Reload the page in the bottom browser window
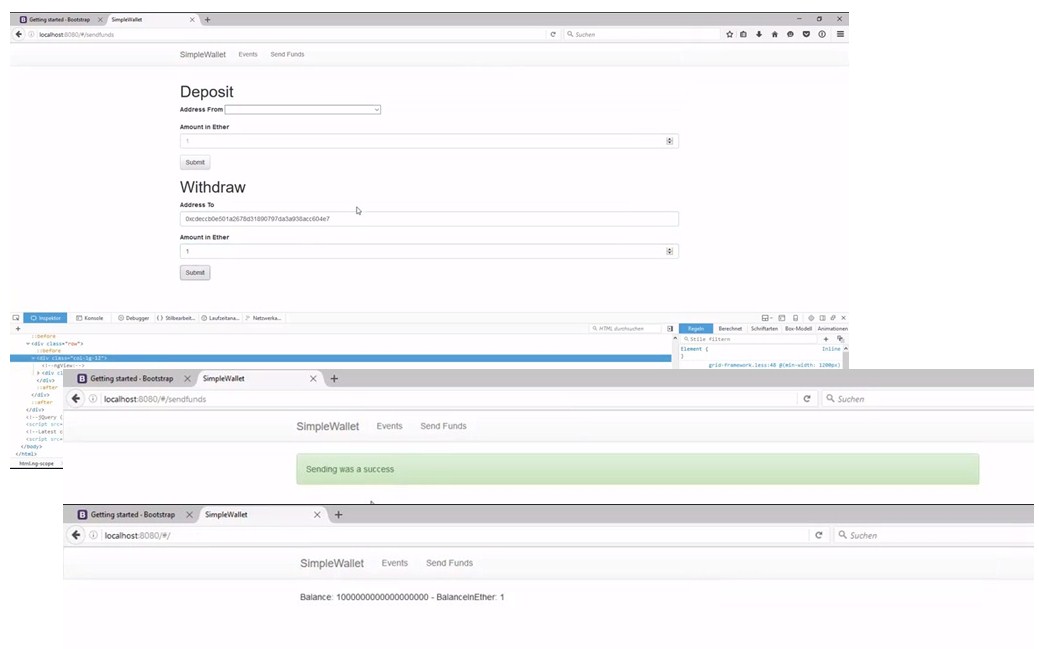1039x649 pixels. pyautogui.click(x=819, y=535)
